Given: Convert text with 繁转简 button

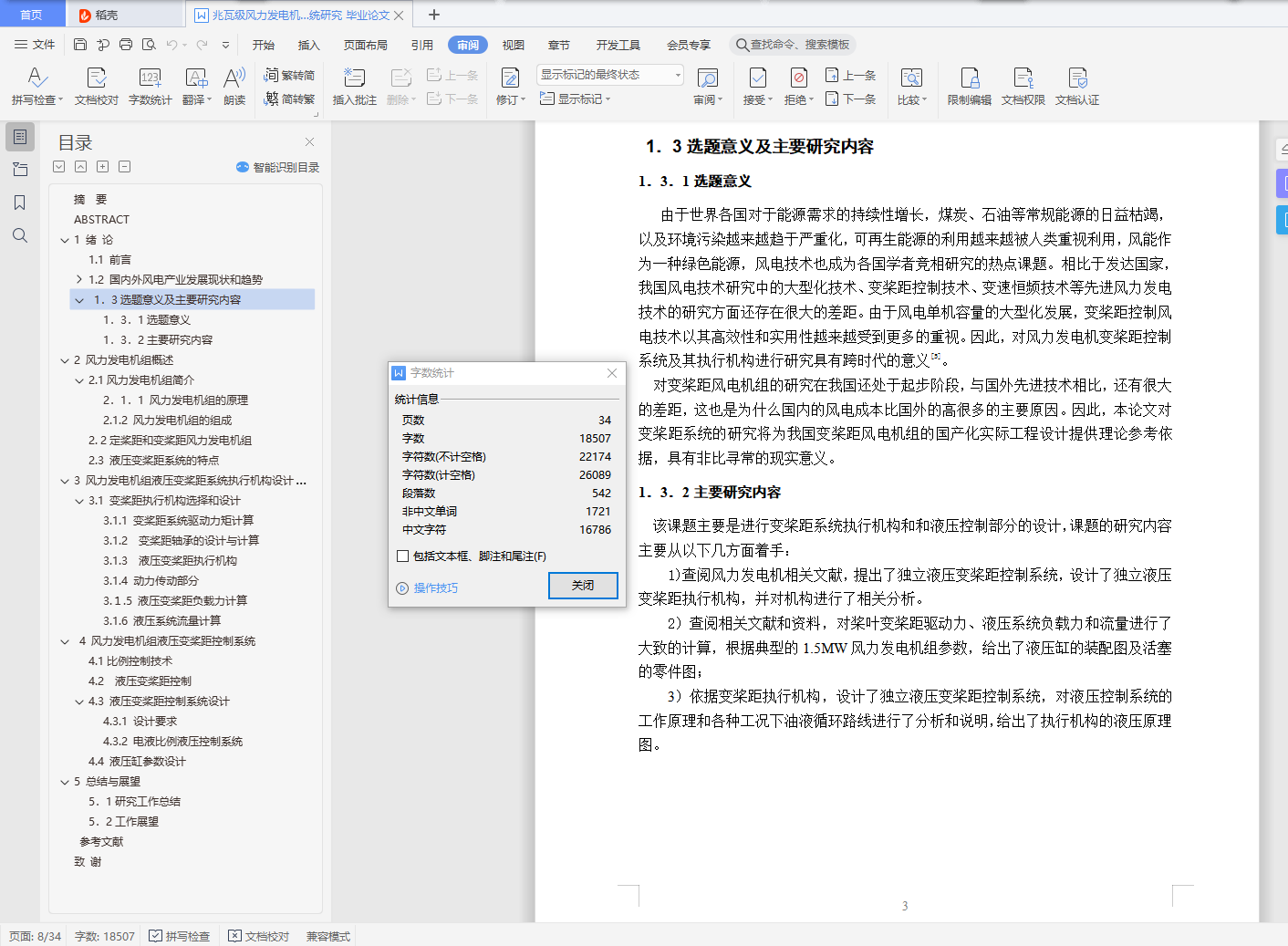Looking at the screenshot, I should click(289, 75).
